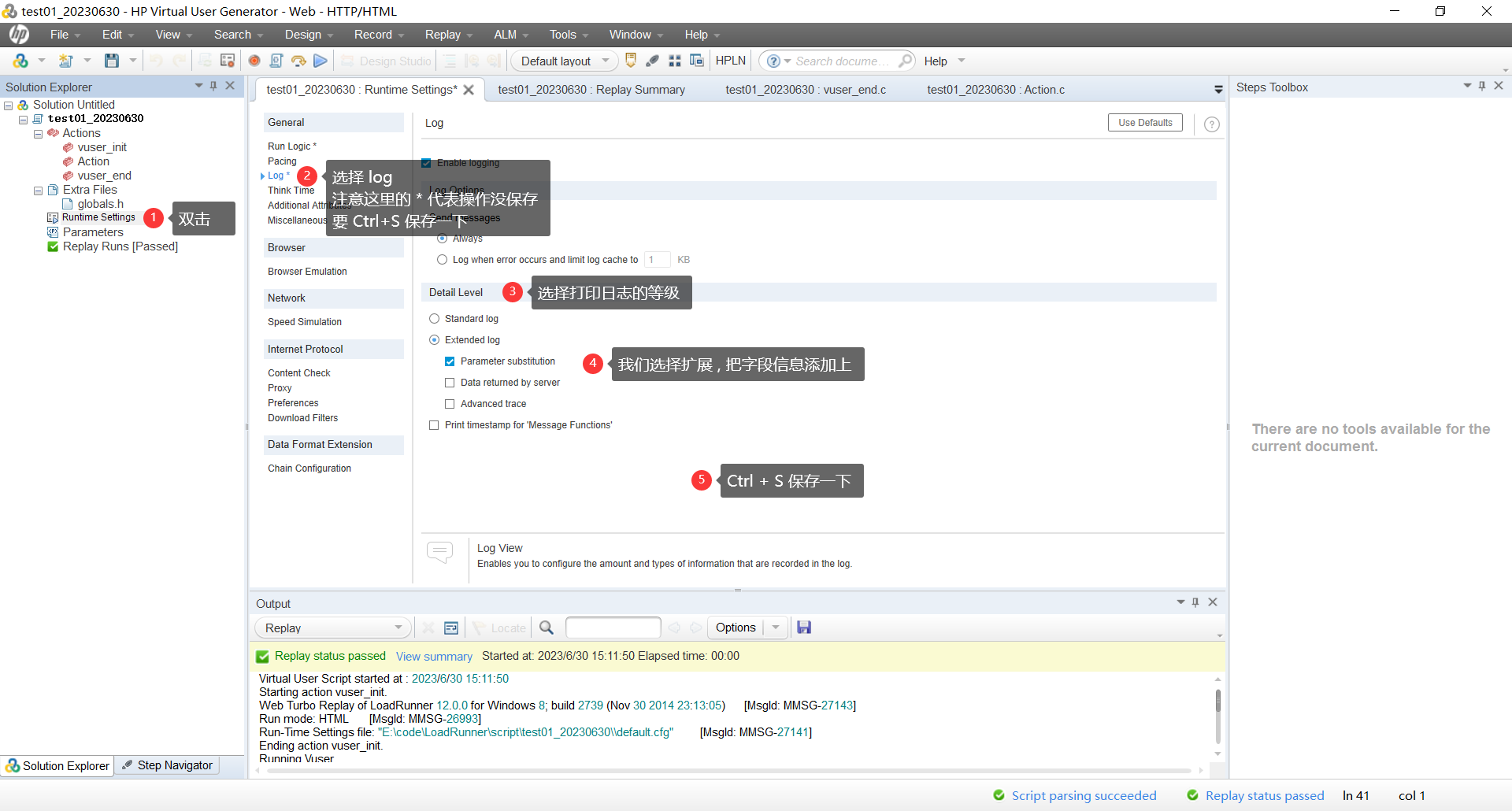Screen dimensions: 1512x811
Task: Click the Output search text field
Action: [x=613, y=628]
